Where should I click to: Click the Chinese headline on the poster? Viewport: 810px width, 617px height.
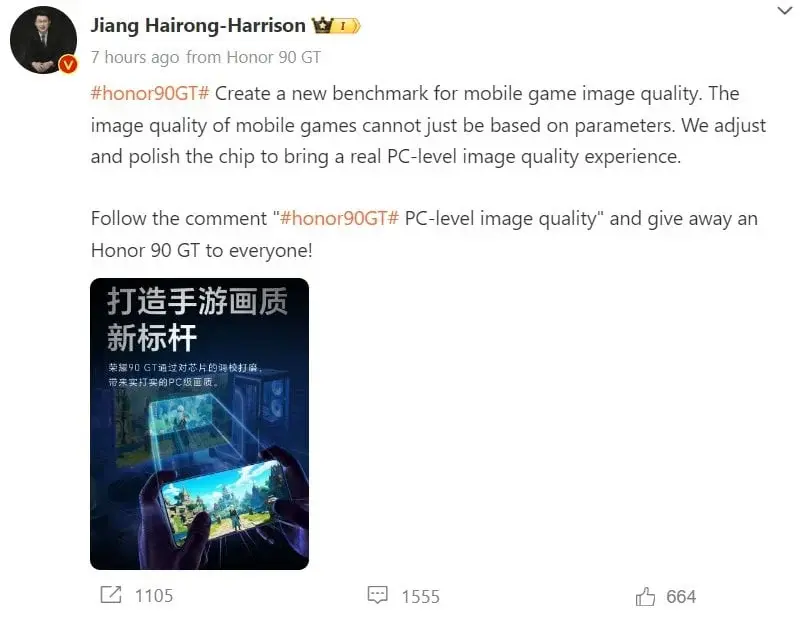(196, 319)
